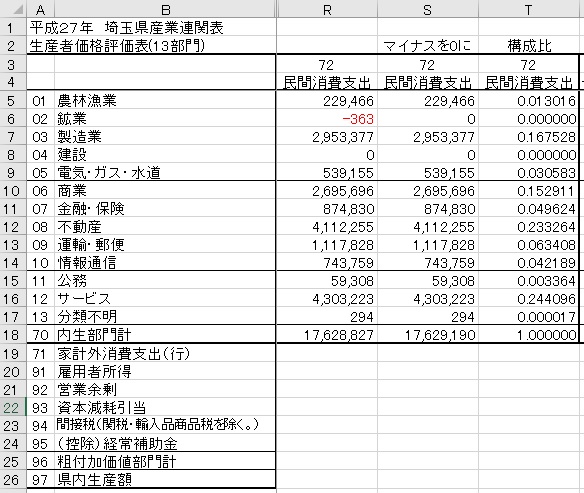Screen dimensions: 584x493
Task: Select 2,695,696 in column R
Action: click(x=327, y=191)
